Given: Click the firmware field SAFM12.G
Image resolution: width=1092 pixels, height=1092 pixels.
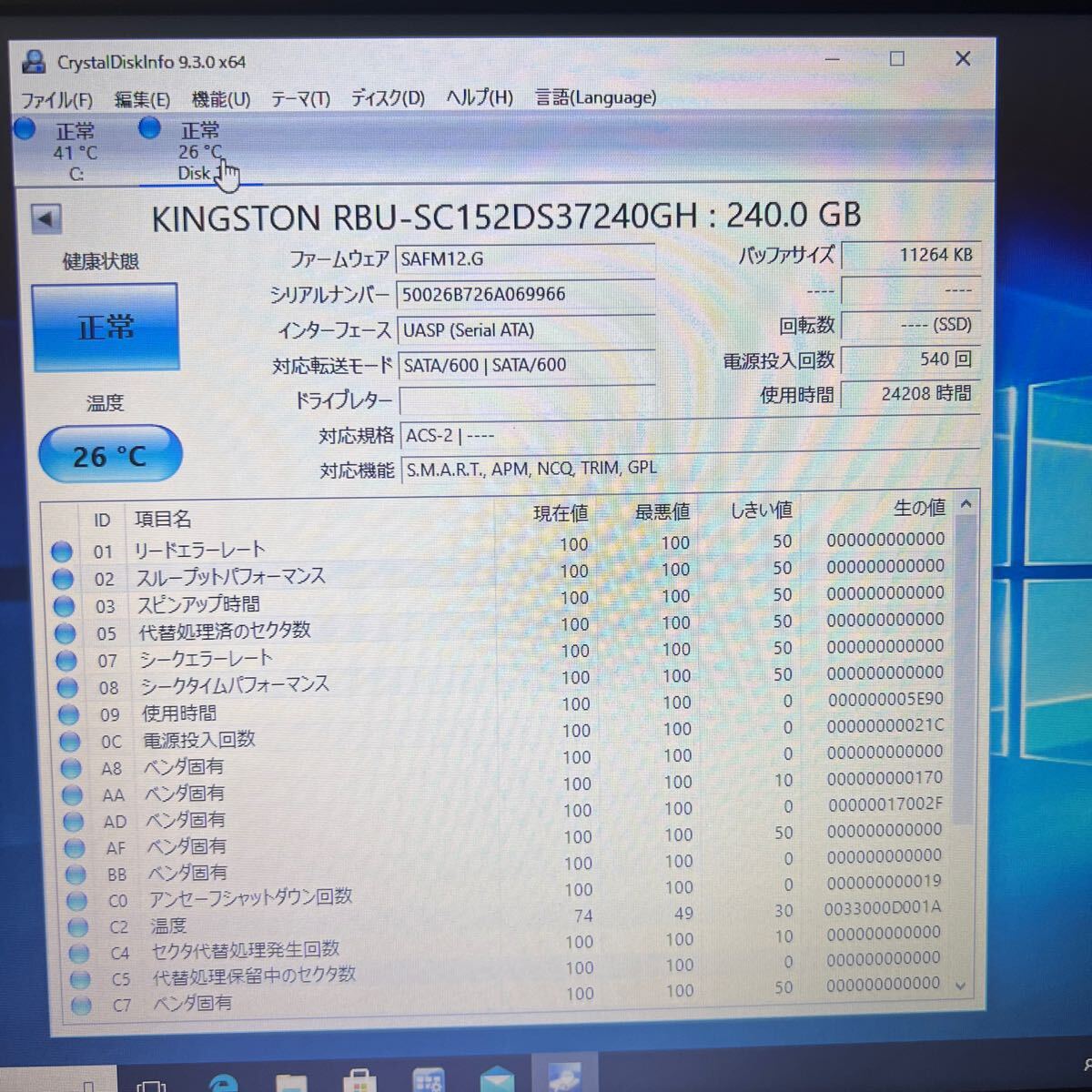Looking at the screenshot, I should (525, 259).
